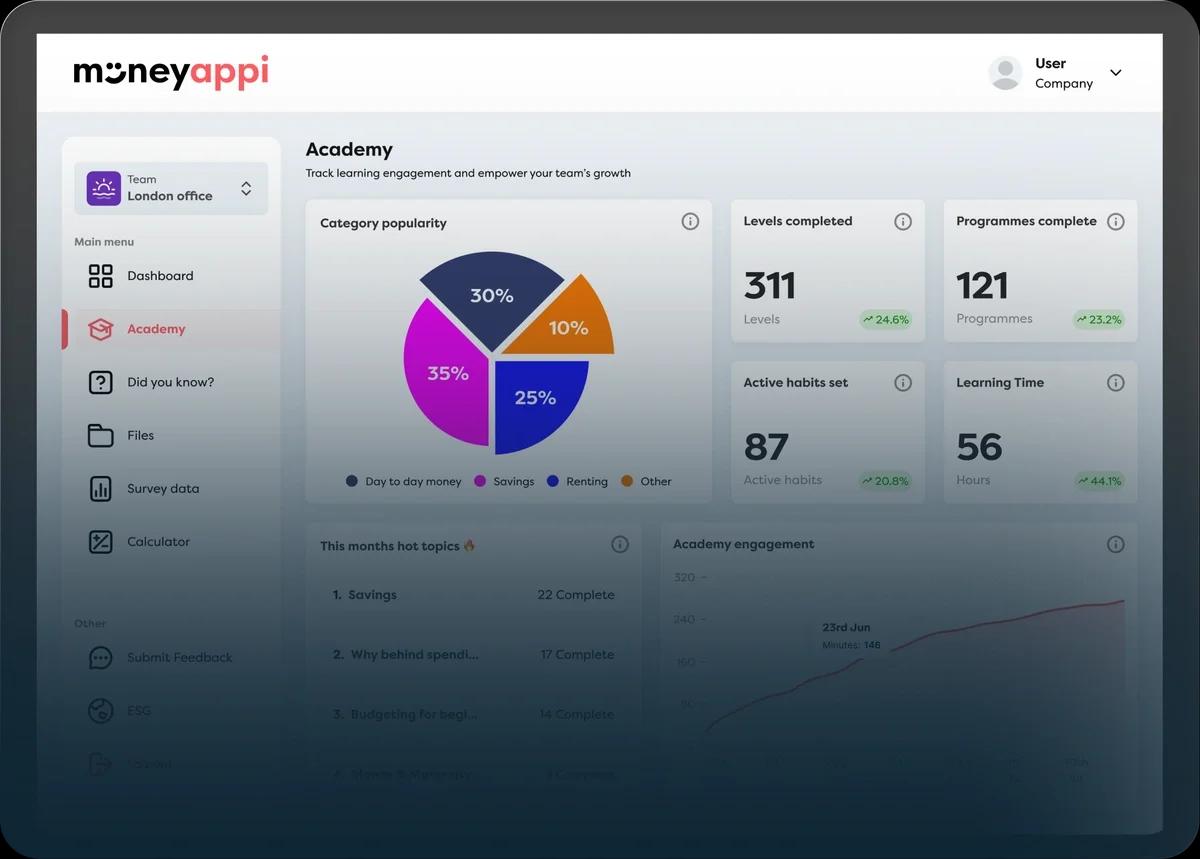Open Savings hot topic entry
The image size is (1200, 859).
click(x=372, y=595)
